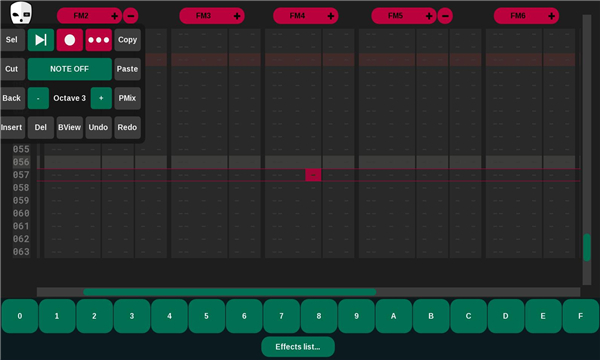This screenshot has height=360, width=600.
Task: Click the skull logo icon
Action: coord(21,13)
